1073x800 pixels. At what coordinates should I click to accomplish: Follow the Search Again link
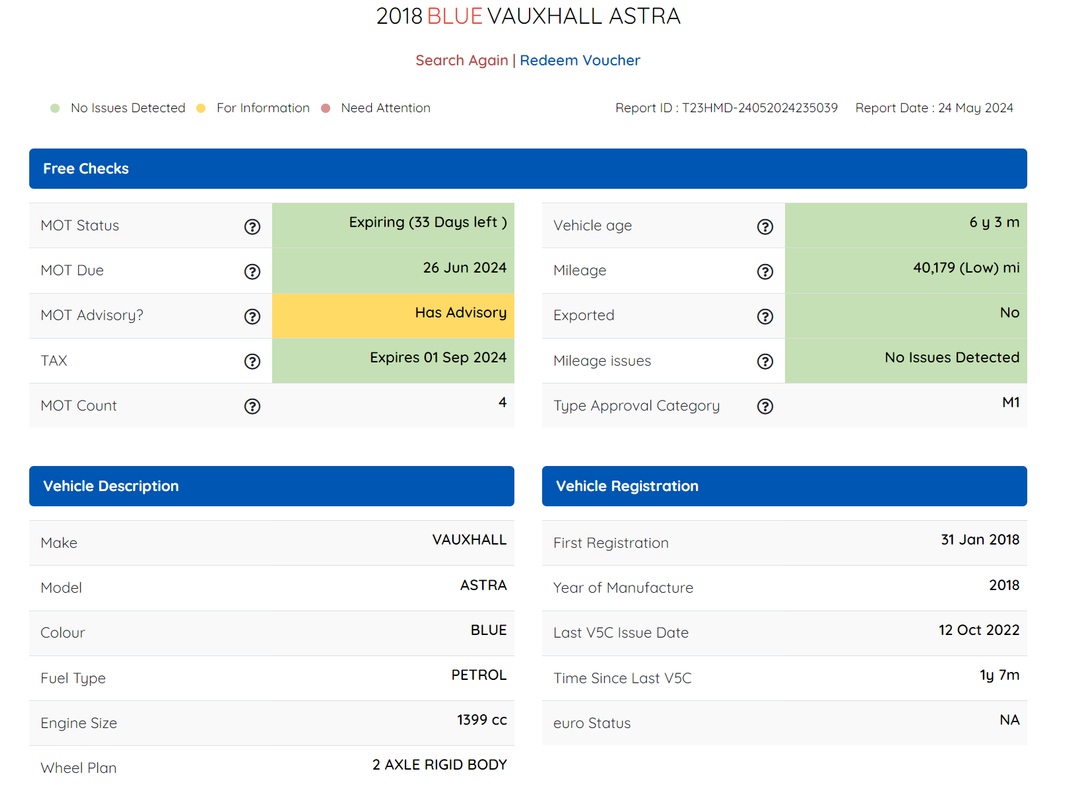[462, 60]
